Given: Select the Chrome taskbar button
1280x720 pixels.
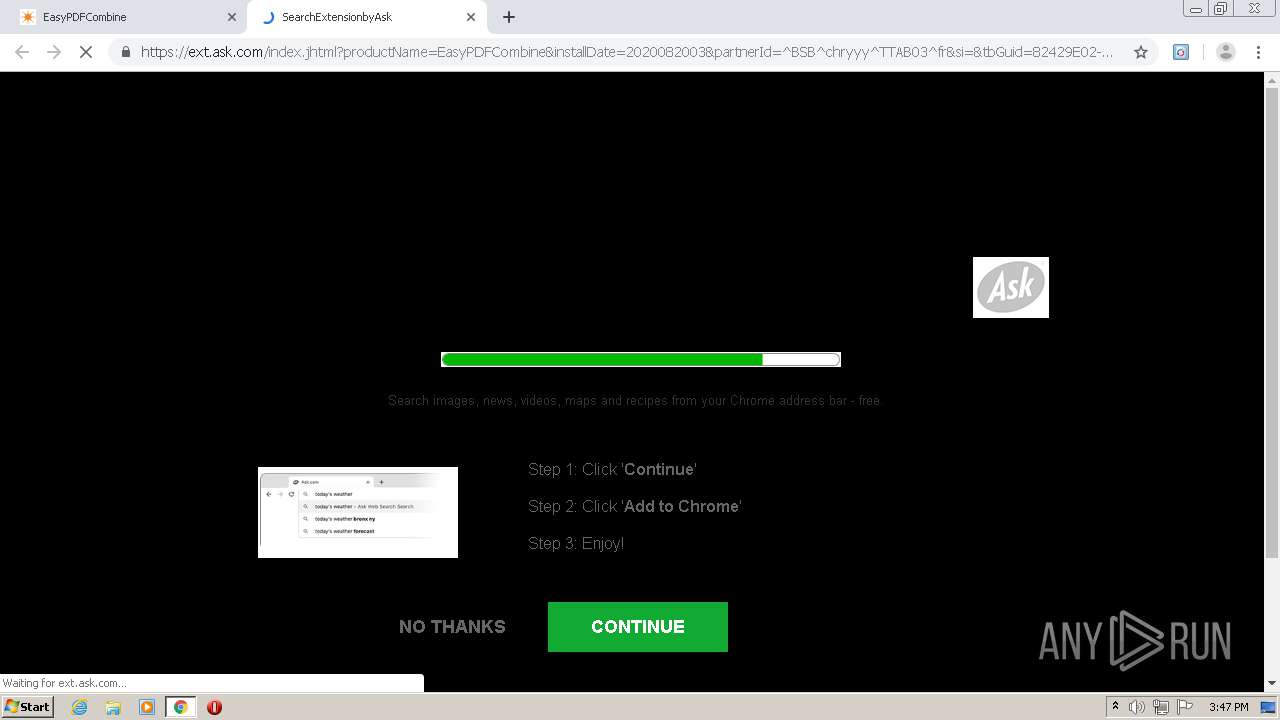Looking at the screenshot, I should click(181, 707).
